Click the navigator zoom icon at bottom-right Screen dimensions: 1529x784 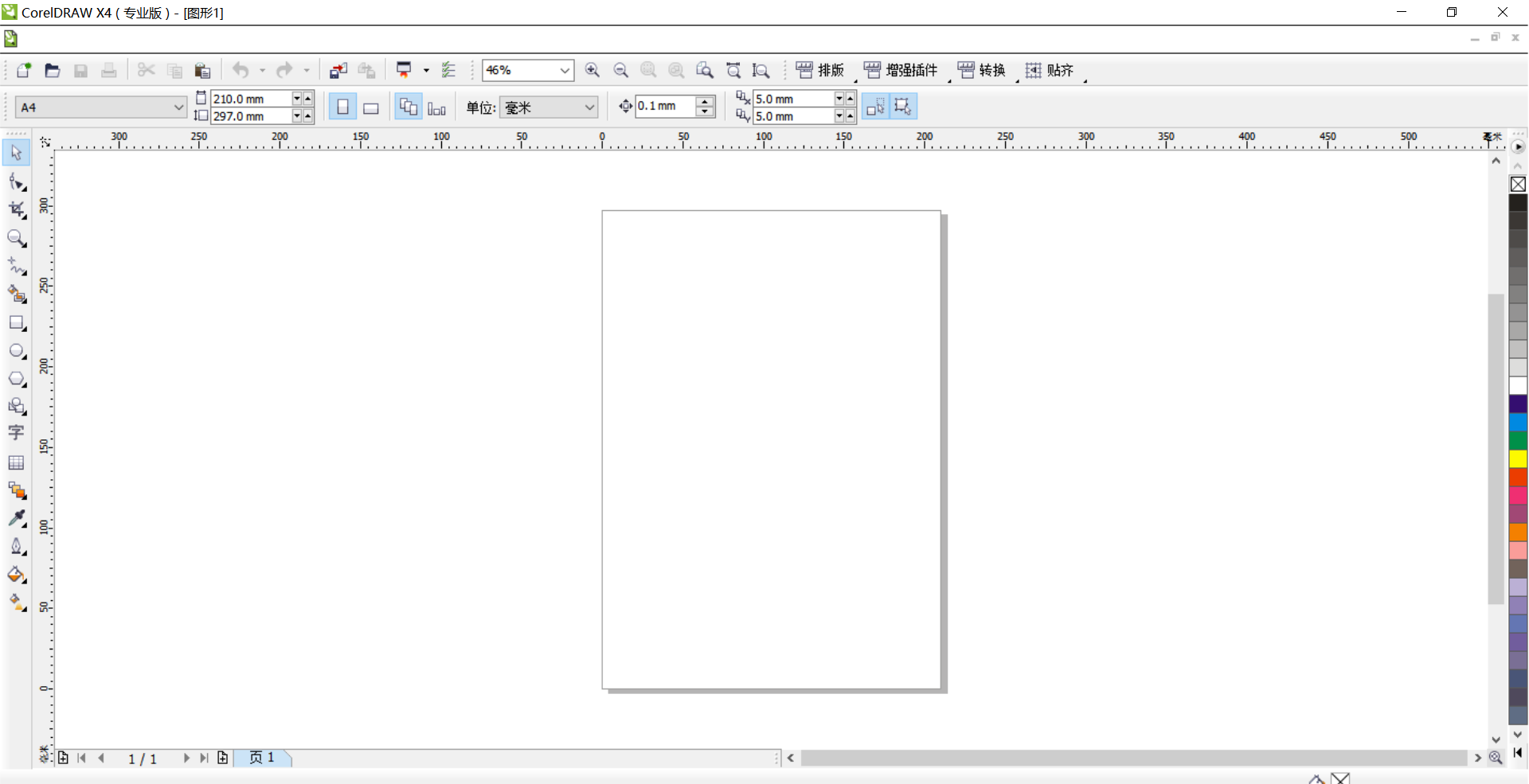click(x=1496, y=758)
